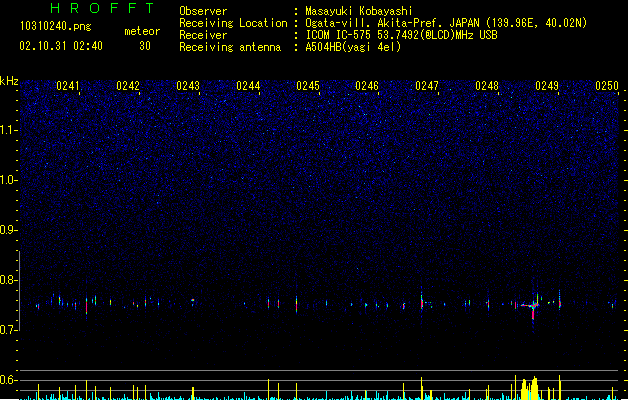Click the large meteor echo before 0249
The image size is (629, 400).
[x=532, y=307]
